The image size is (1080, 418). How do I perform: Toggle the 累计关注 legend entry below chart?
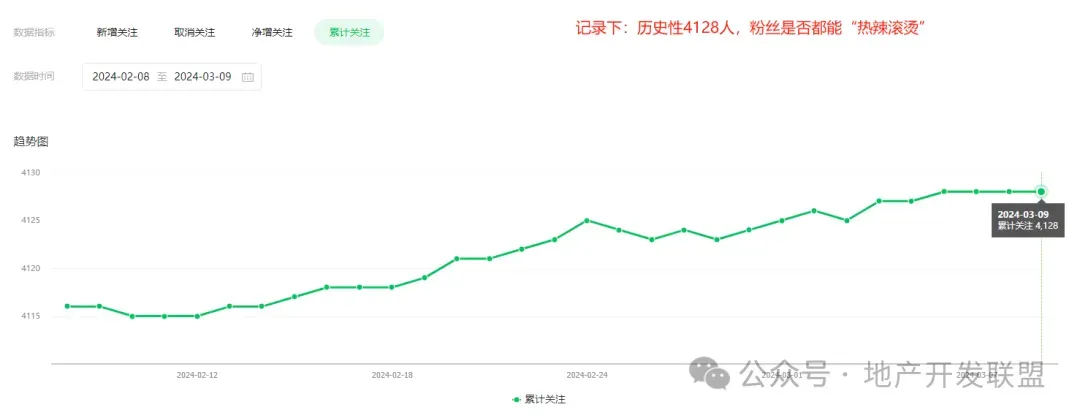(539, 399)
